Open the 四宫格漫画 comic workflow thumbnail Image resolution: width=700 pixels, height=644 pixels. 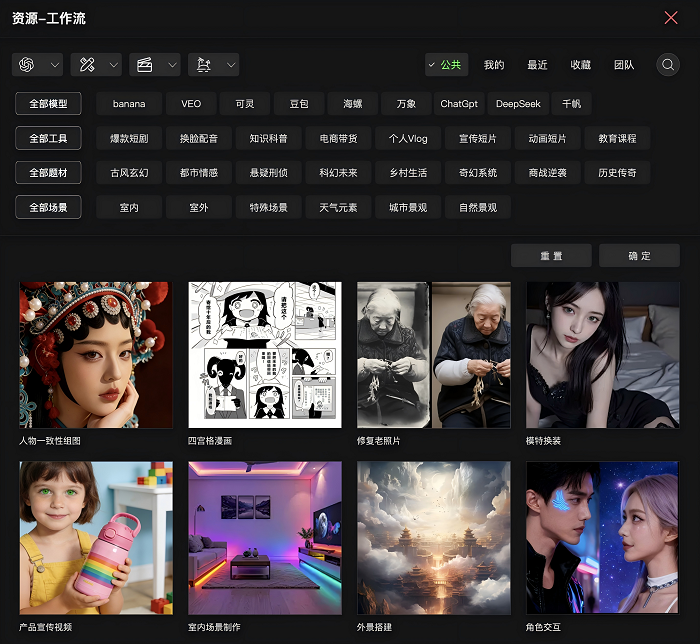coord(265,355)
